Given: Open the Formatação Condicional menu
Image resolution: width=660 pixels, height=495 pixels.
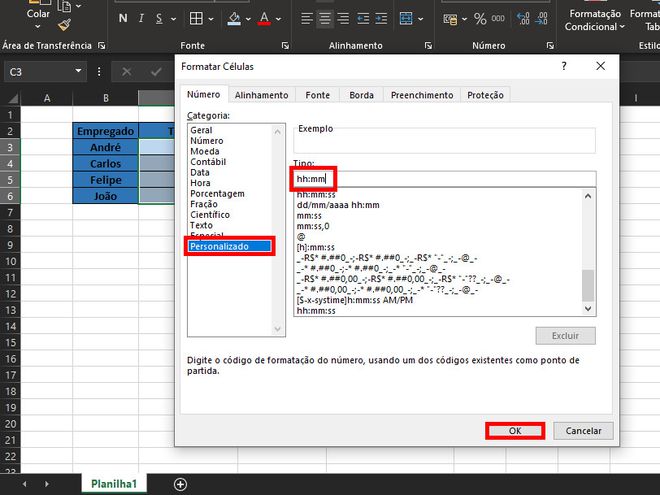Looking at the screenshot, I should (595, 20).
